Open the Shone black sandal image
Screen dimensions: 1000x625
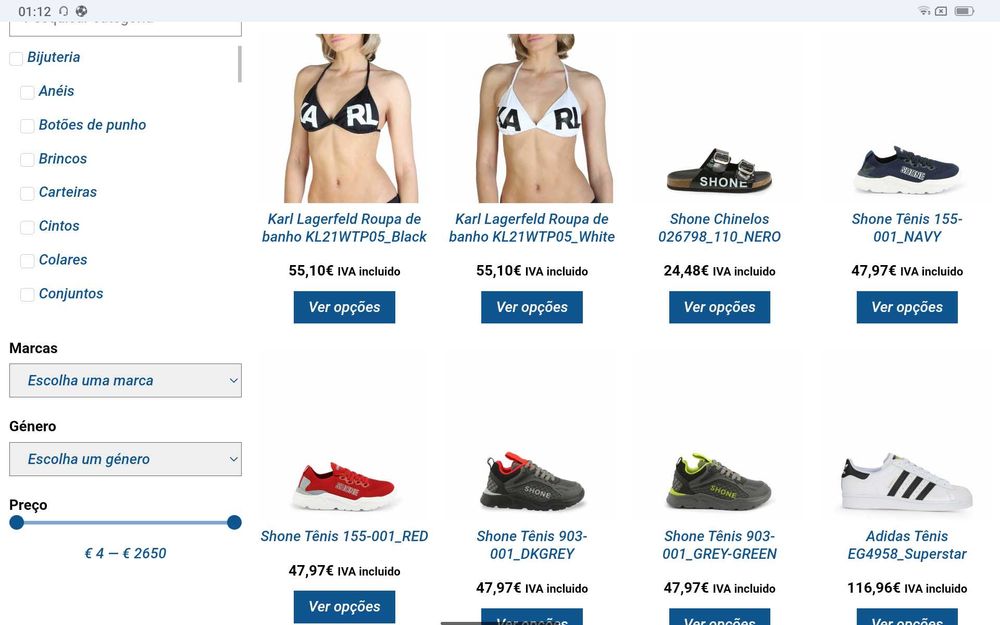[x=719, y=170]
